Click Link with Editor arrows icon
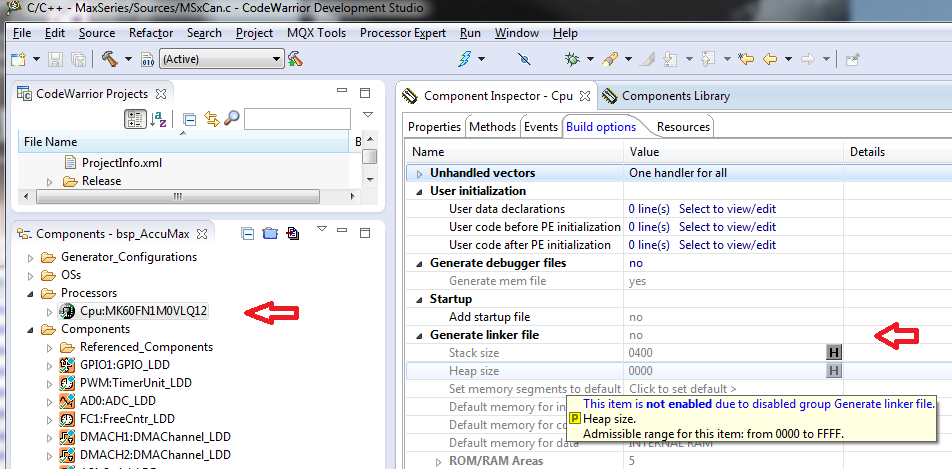This screenshot has width=952, height=469. point(211,118)
